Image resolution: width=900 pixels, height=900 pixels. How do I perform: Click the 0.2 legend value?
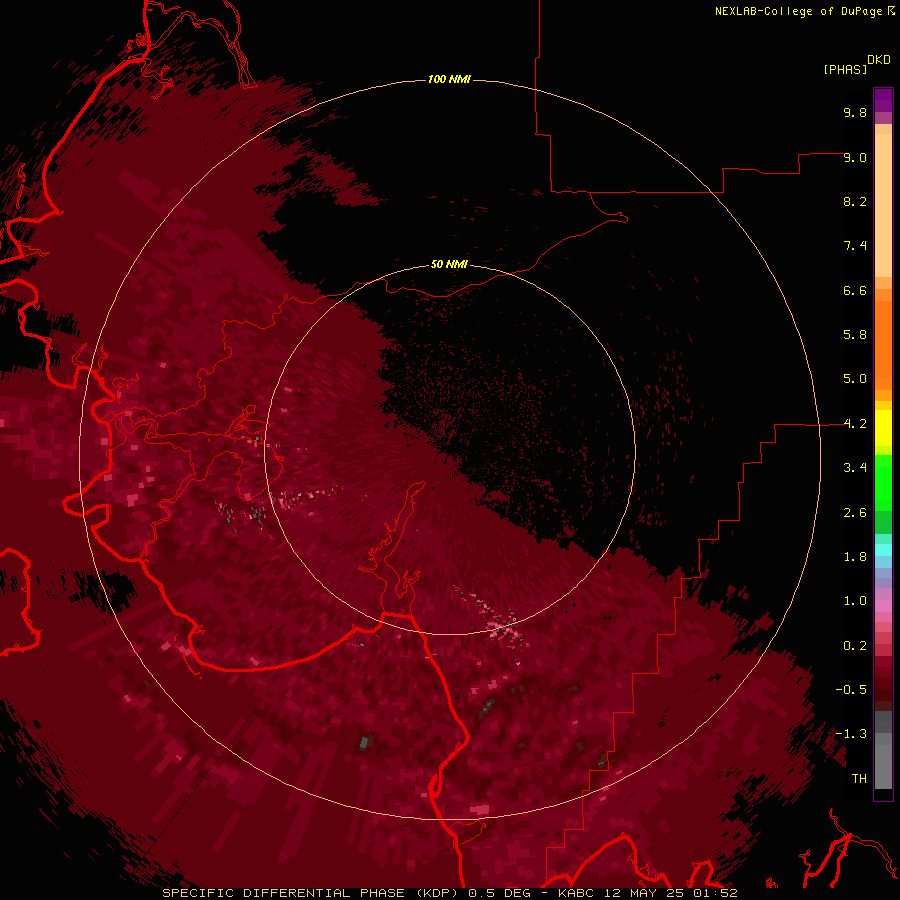[855, 646]
